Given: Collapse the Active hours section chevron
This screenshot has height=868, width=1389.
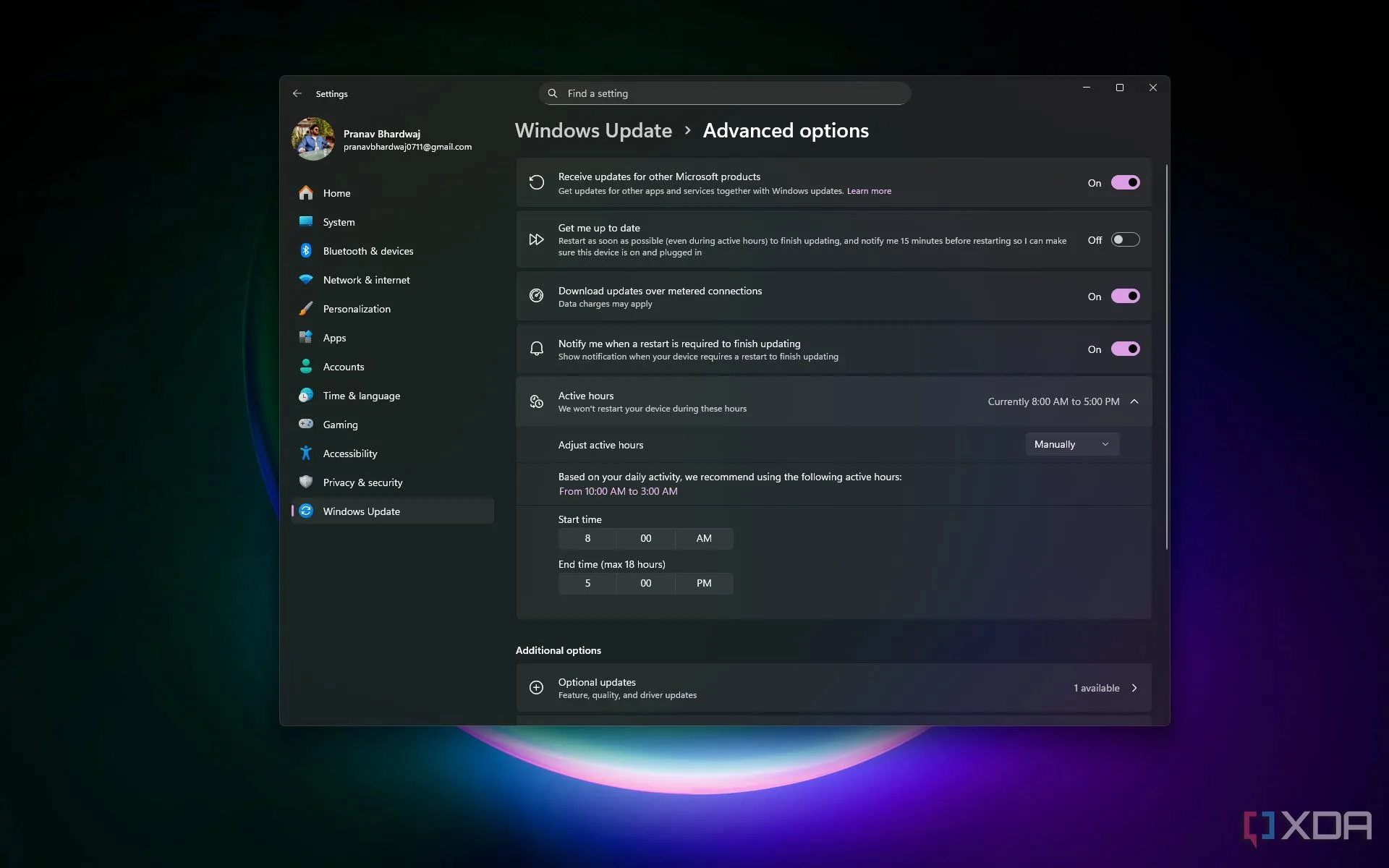Looking at the screenshot, I should (x=1134, y=401).
